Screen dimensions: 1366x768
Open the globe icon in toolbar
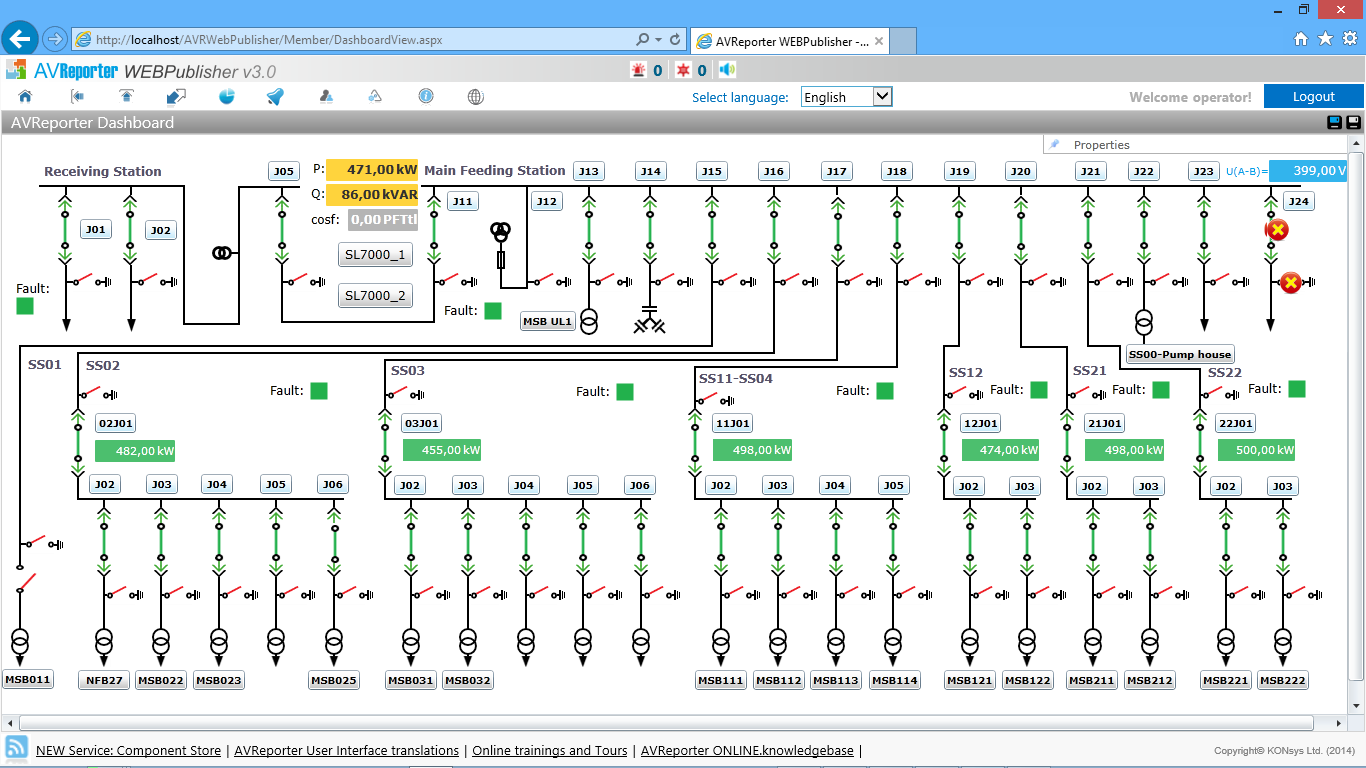click(x=476, y=97)
